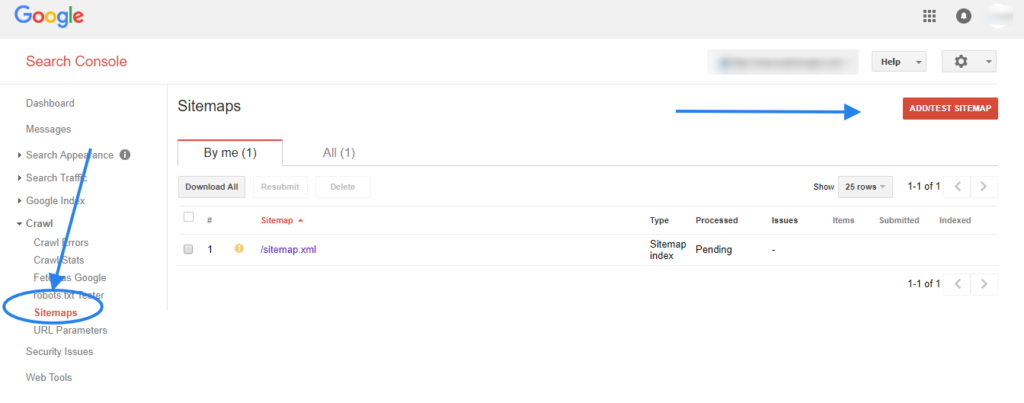Click the Type column header
The image size is (1024, 403).
coord(659,220)
